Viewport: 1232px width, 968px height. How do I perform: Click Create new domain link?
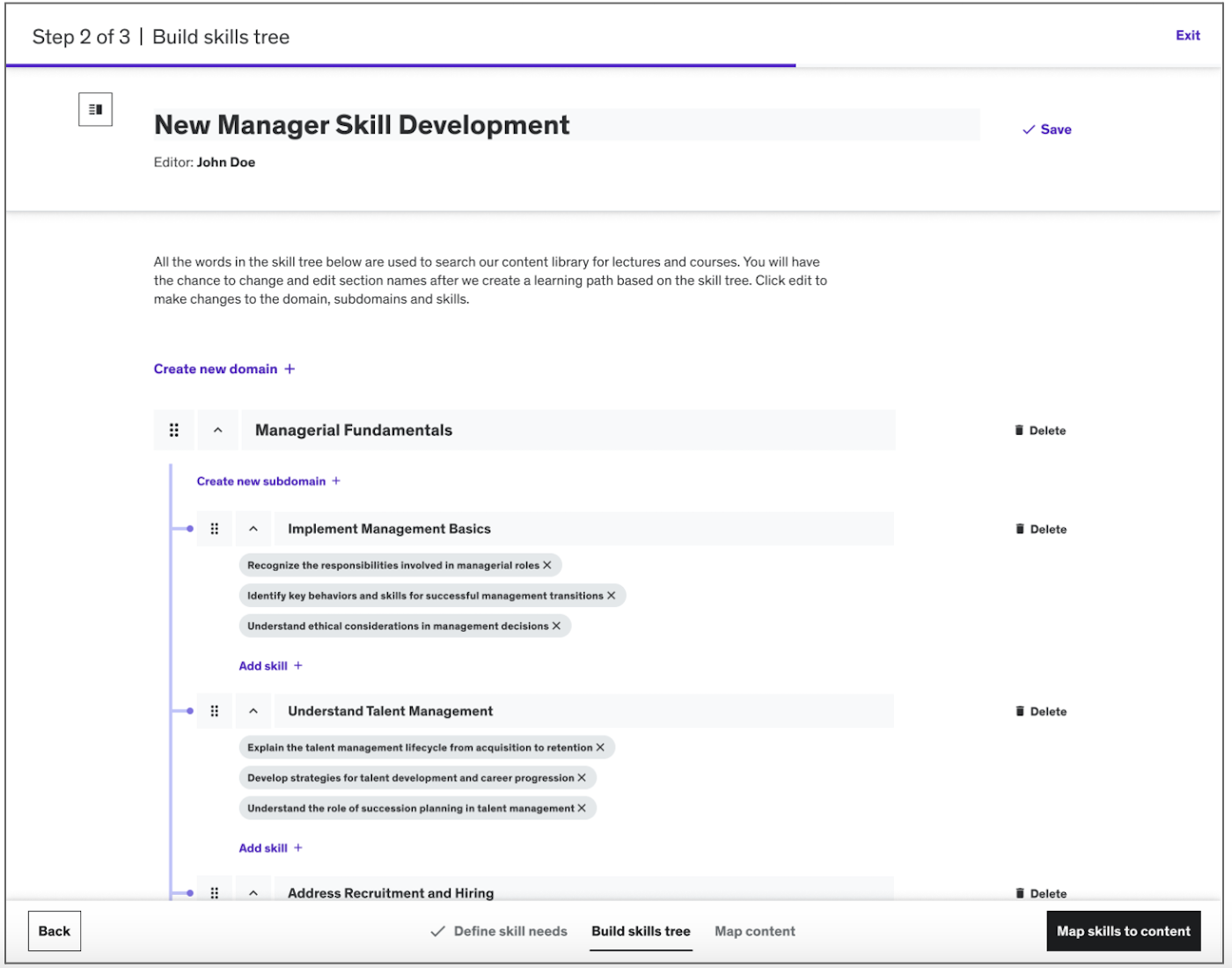click(x=224, y=369)
